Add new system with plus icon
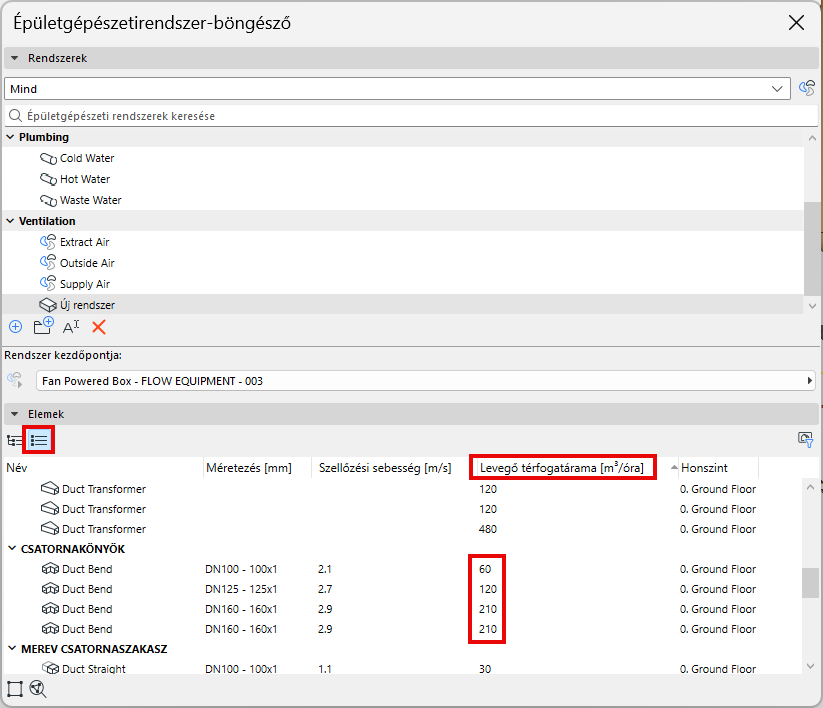823x708 pixels. coord(16,327)
